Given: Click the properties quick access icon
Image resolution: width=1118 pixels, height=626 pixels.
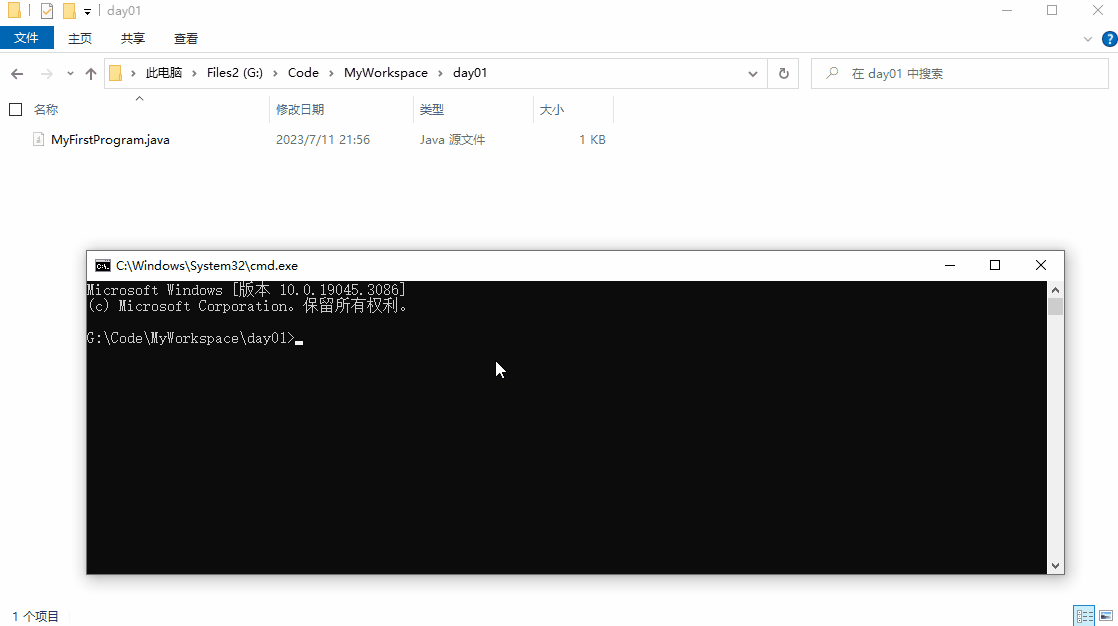Looking at the screenshot, I should pos(47,11).
